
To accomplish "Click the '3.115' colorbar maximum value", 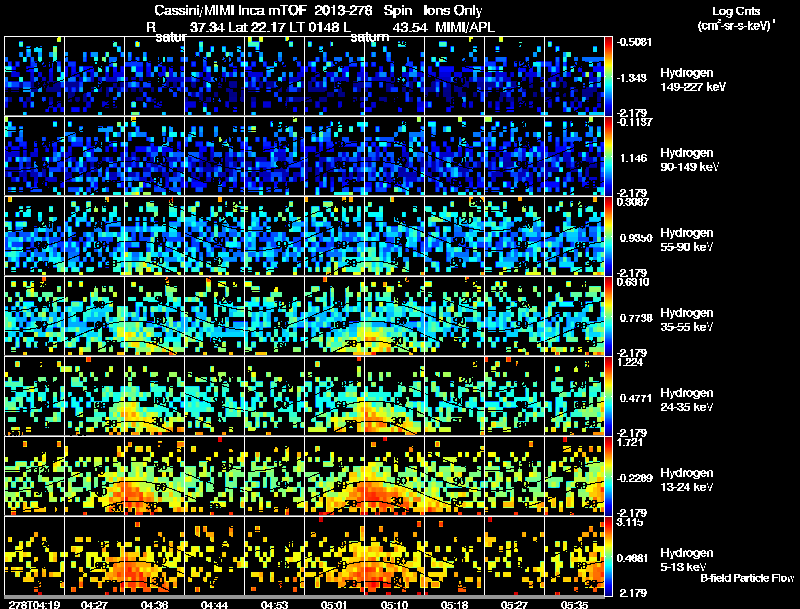I will [x=630, y=522].
